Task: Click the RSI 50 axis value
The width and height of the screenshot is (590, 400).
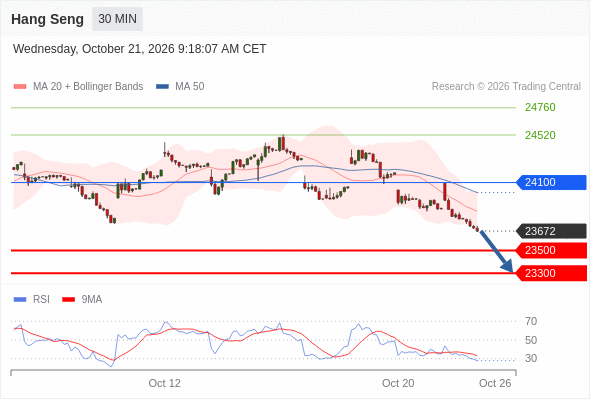Action: point(531,340)
